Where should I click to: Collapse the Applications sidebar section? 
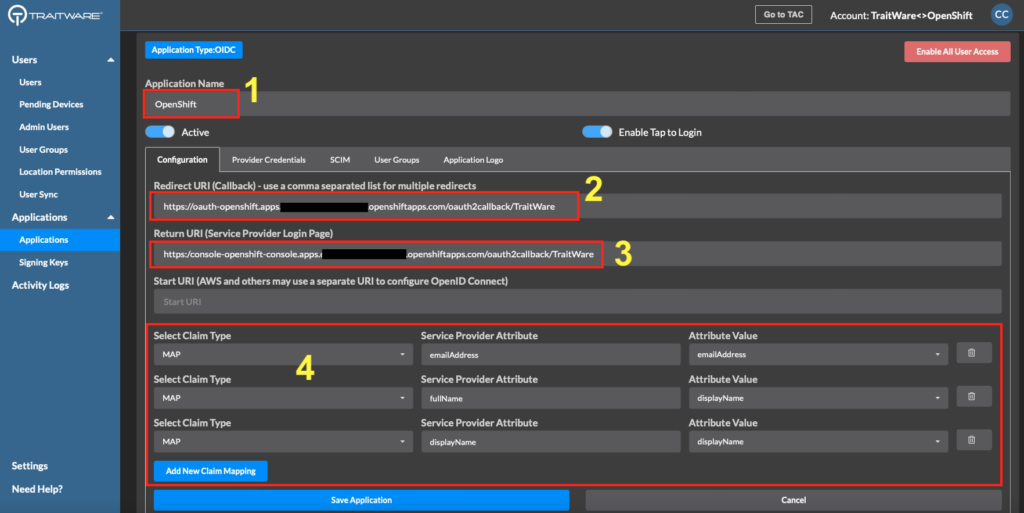[110, 217]
